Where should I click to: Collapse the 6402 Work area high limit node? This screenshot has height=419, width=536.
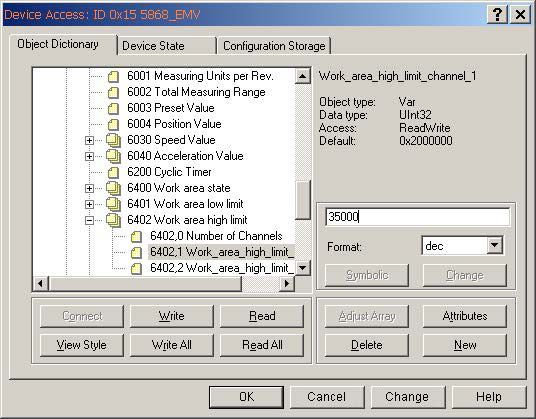(x=89, y=220)
